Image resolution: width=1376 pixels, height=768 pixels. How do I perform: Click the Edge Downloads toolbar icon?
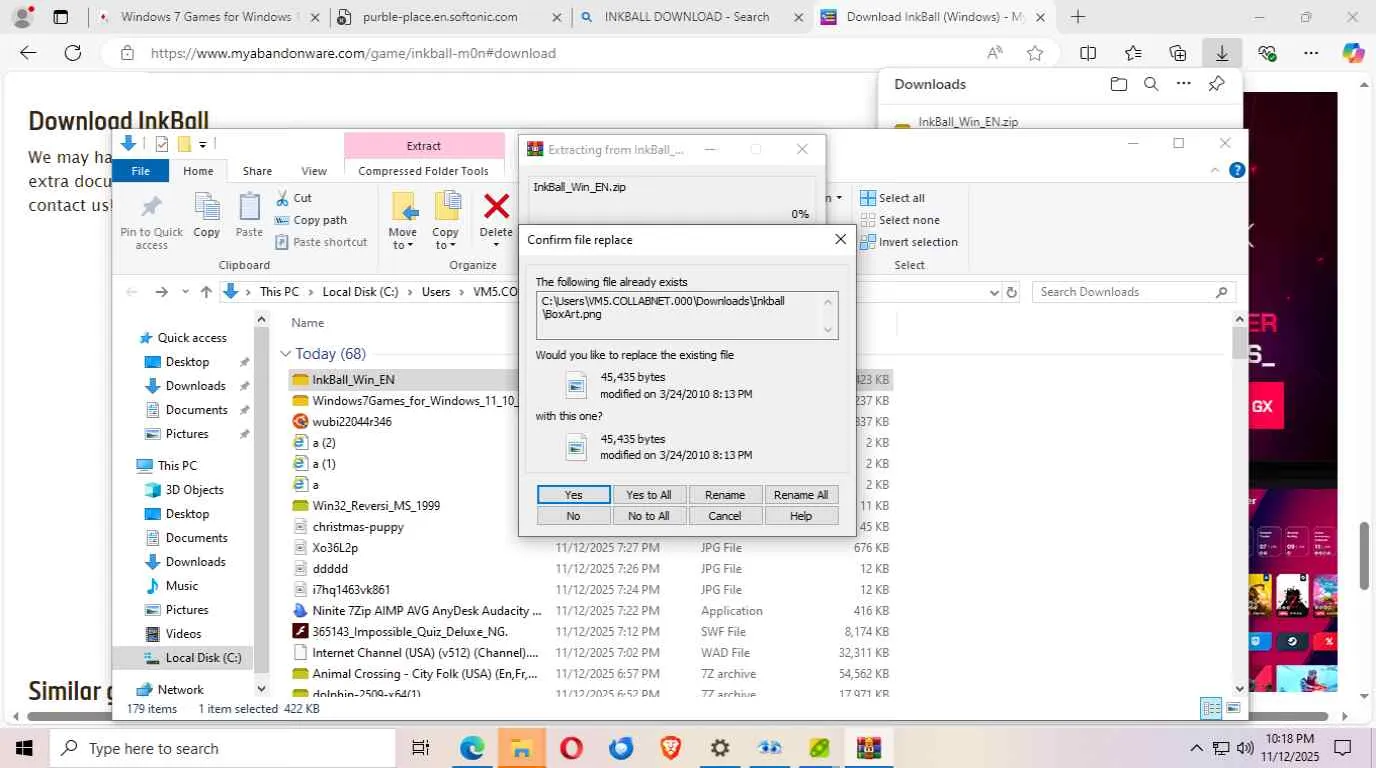click(x=1222, y=53)
